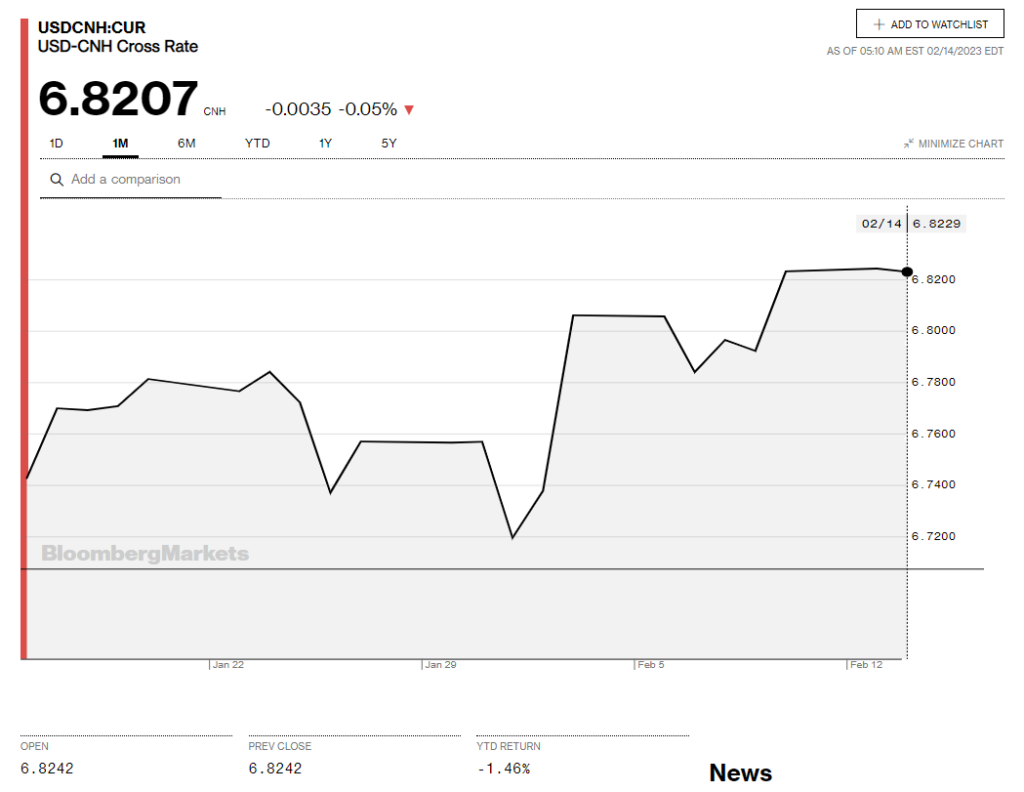Click the black dot marker on chart line
This screenshot has height=792, width=1024.
(x=907, y=271)
